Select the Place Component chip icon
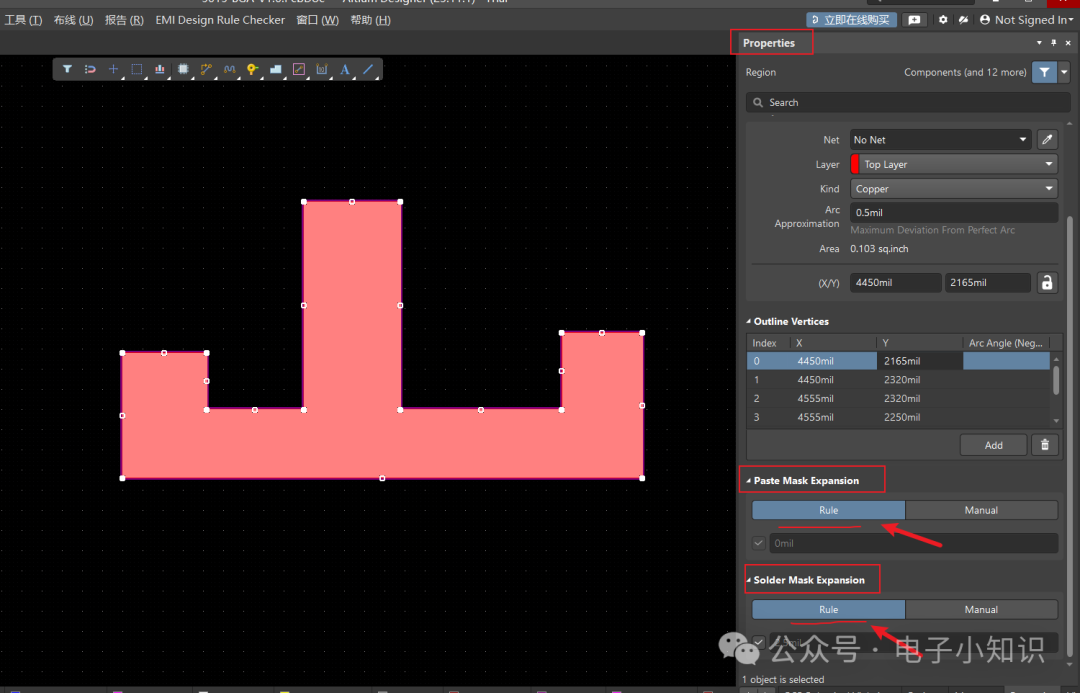The height and width of the screenshot is (693, 1080). 183,69
